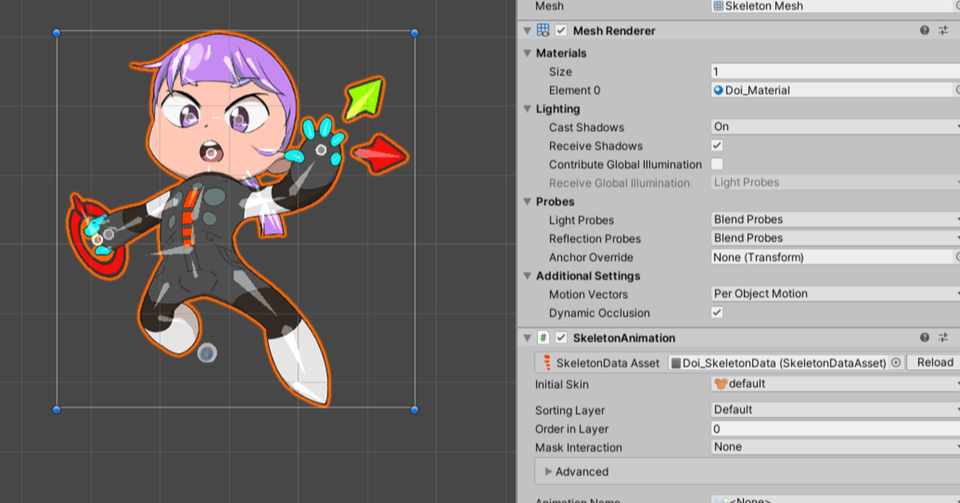The width and height of the screenshot is (960, 503).
Task: Open Mesh Renderer help reference icon
Action: [924, 30]
